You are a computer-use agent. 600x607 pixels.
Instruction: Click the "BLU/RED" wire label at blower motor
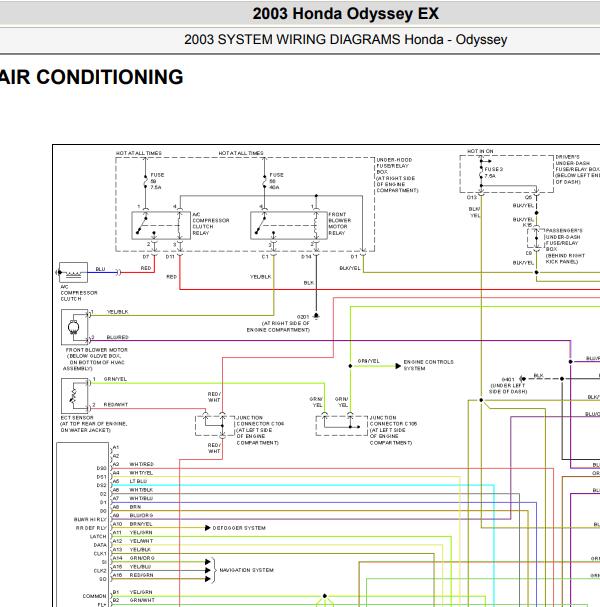pos(117,337)
